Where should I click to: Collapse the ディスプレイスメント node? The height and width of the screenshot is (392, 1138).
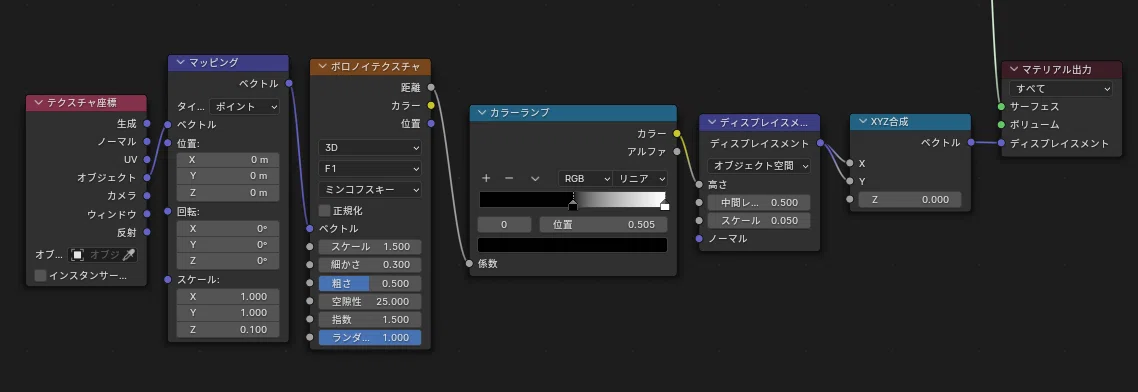pyautogui.click(x=712, y=122)
